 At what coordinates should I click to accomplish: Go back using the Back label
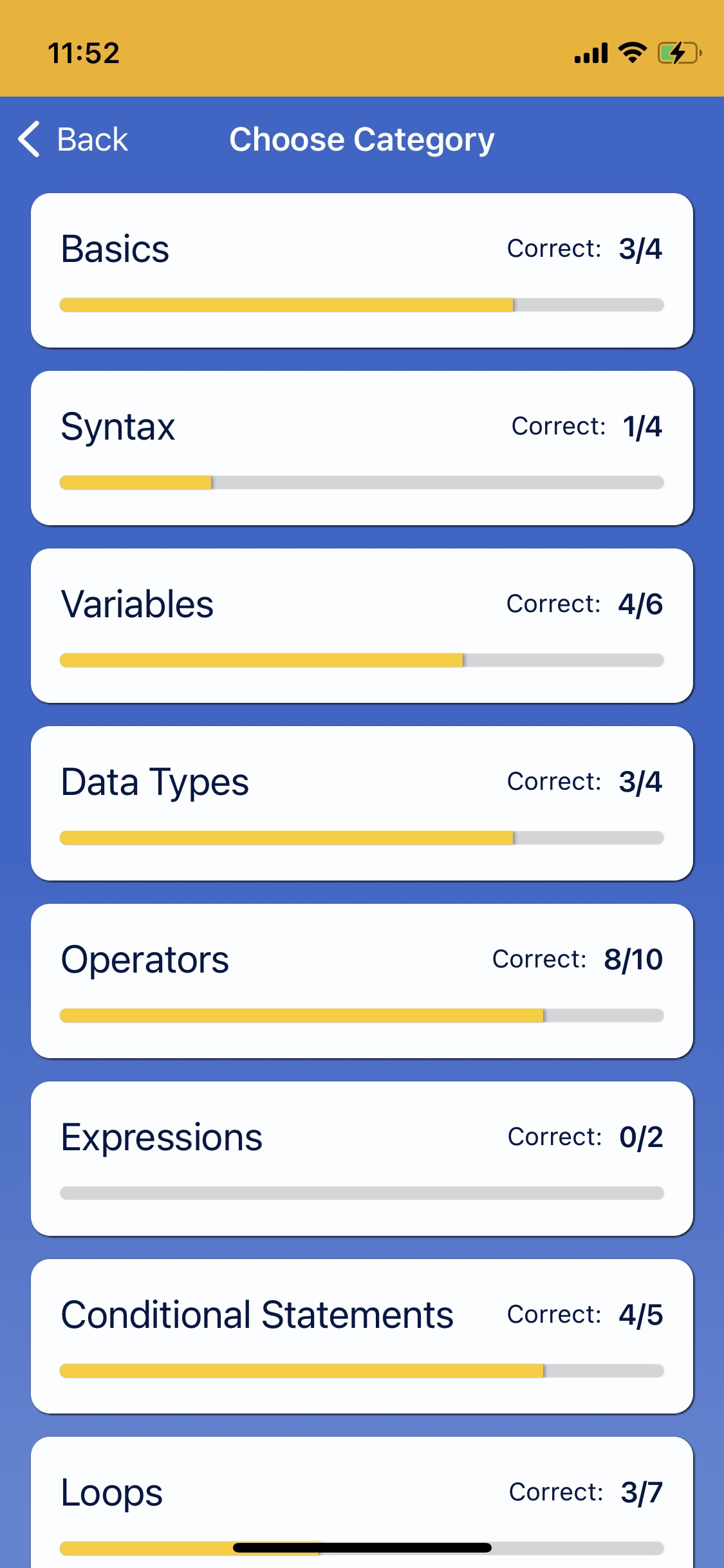(x=93, y=139)
